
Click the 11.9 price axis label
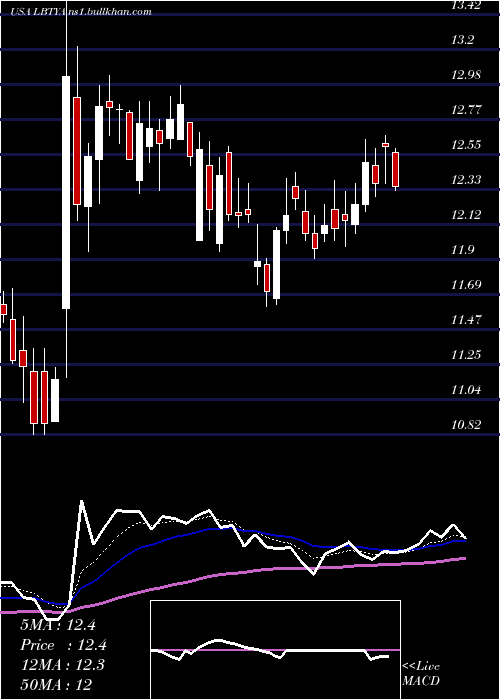click(x=462, y=250)
